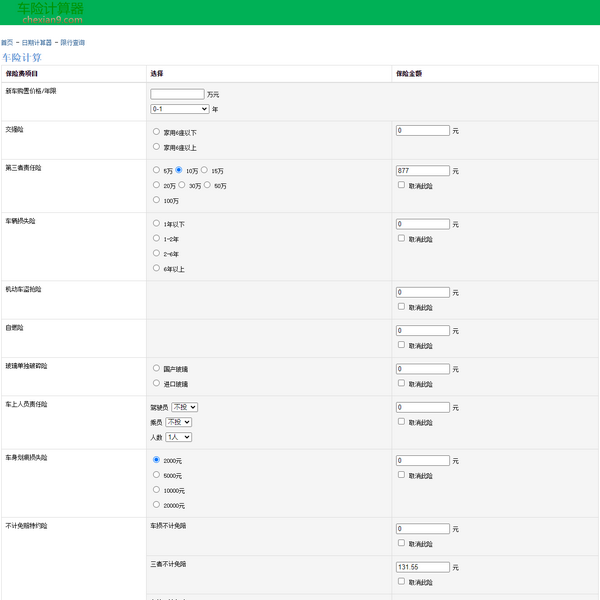
Task: Open the 限行查询 link
Action: (72, 43)
